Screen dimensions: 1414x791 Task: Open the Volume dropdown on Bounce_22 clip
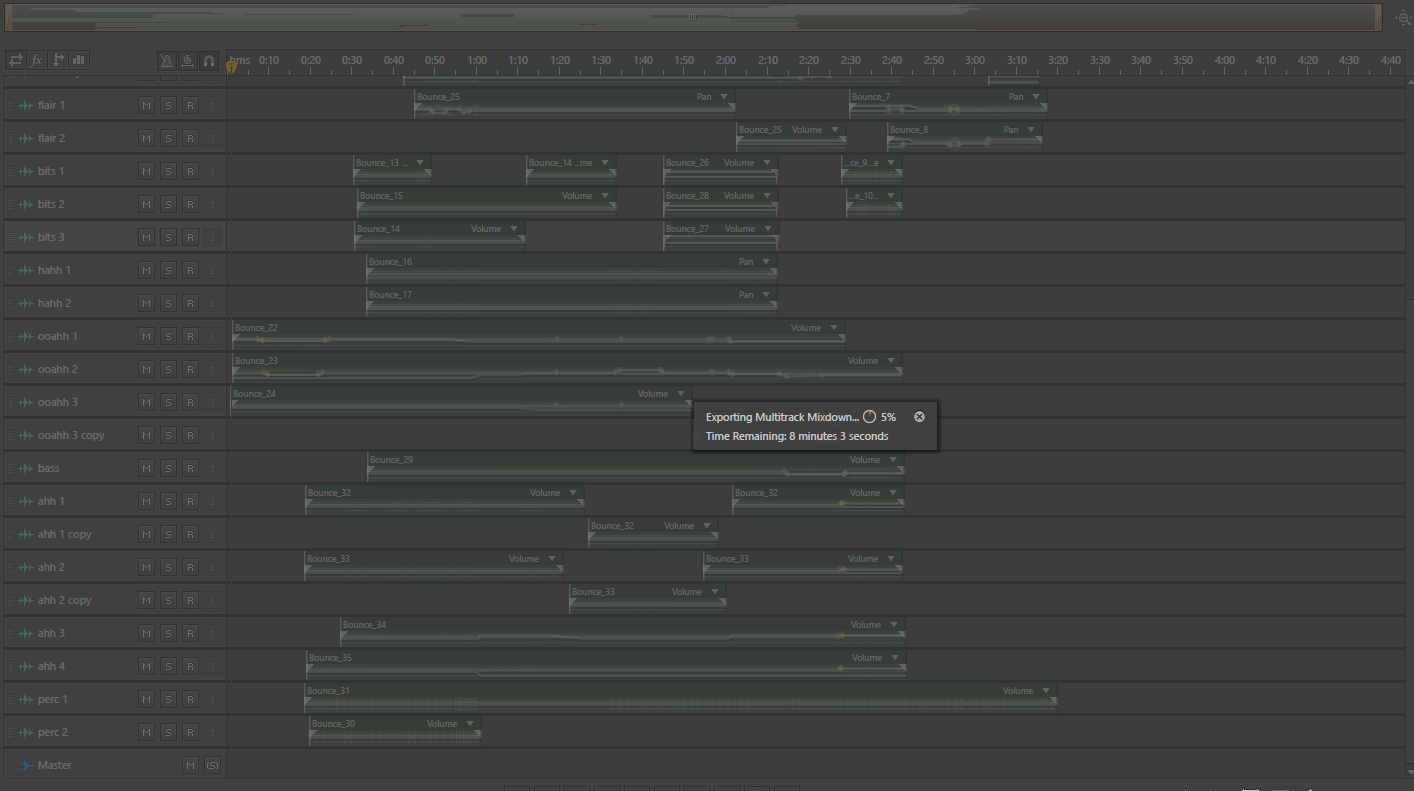[833, 328]
